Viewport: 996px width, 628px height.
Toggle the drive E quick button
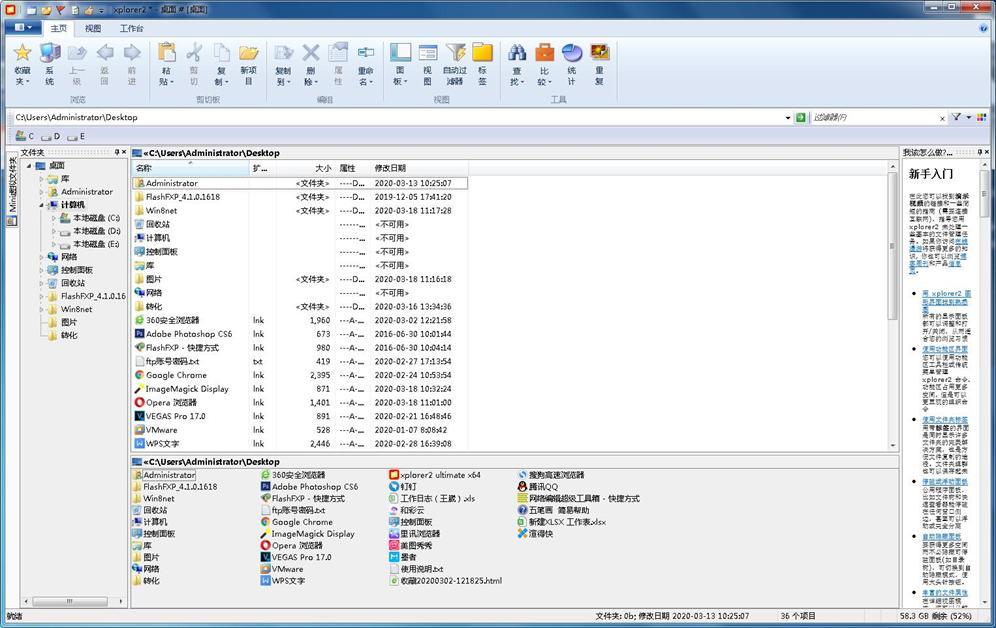tap(78, 136)
